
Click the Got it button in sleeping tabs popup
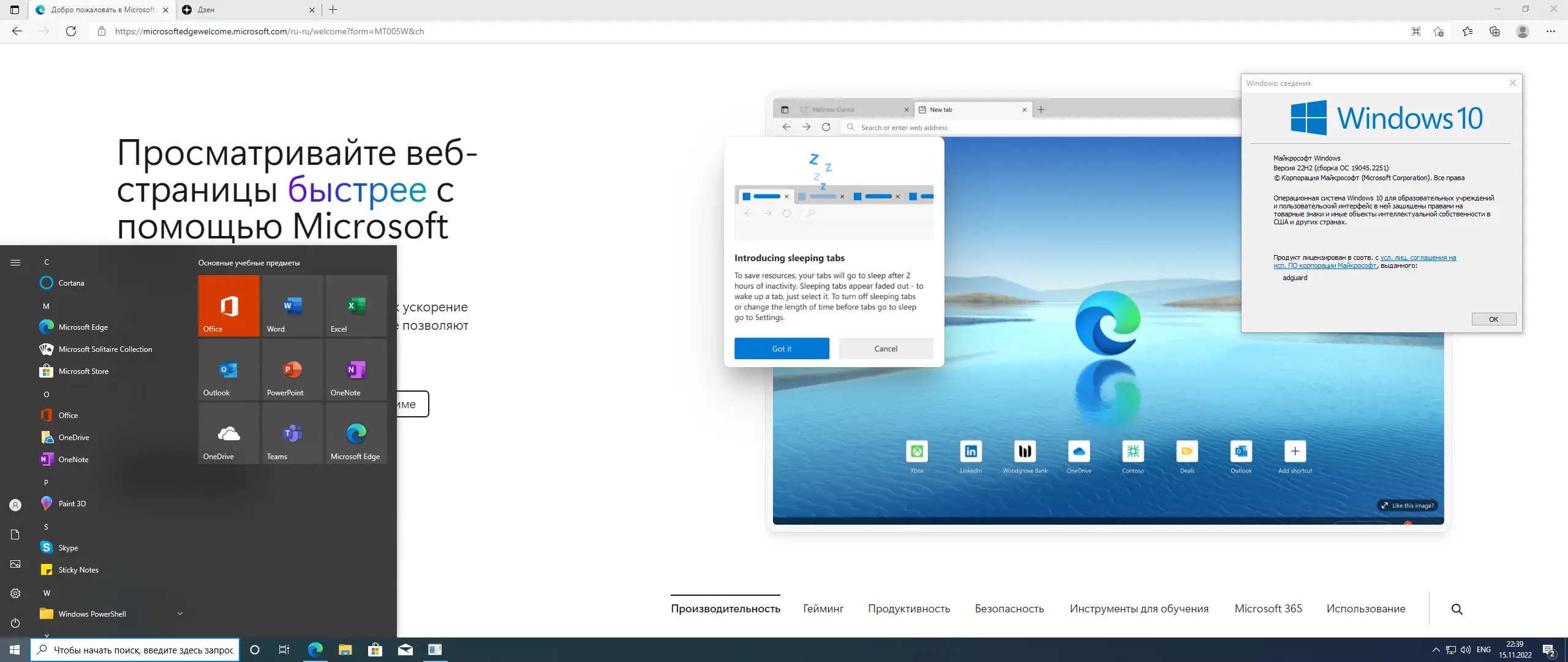pyautogui.click(x=782, y=349)
